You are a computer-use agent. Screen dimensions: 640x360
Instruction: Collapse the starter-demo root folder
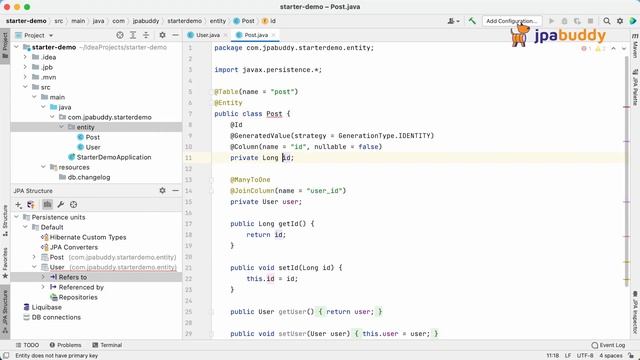pos(16,47)
